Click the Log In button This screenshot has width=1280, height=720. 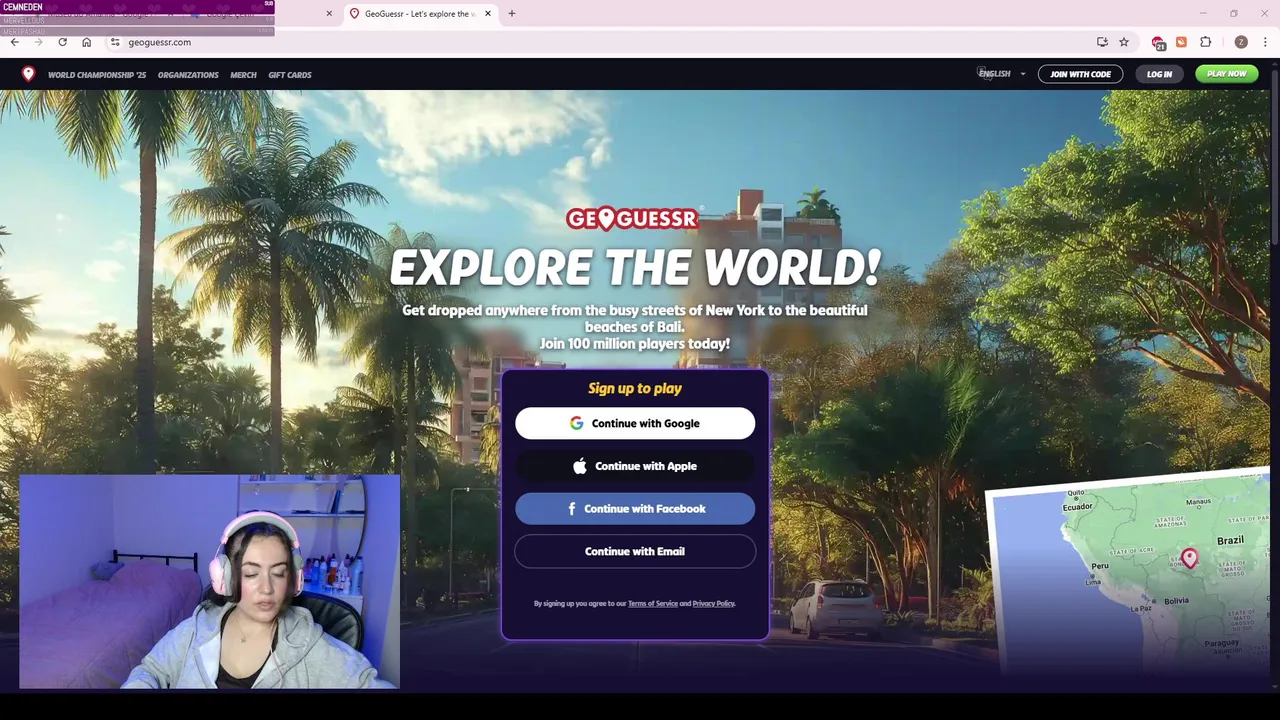point(1159,74)
